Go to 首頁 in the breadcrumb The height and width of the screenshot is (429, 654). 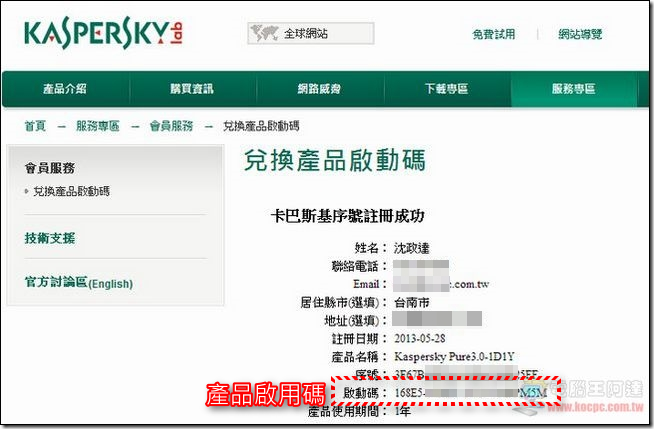35,126
